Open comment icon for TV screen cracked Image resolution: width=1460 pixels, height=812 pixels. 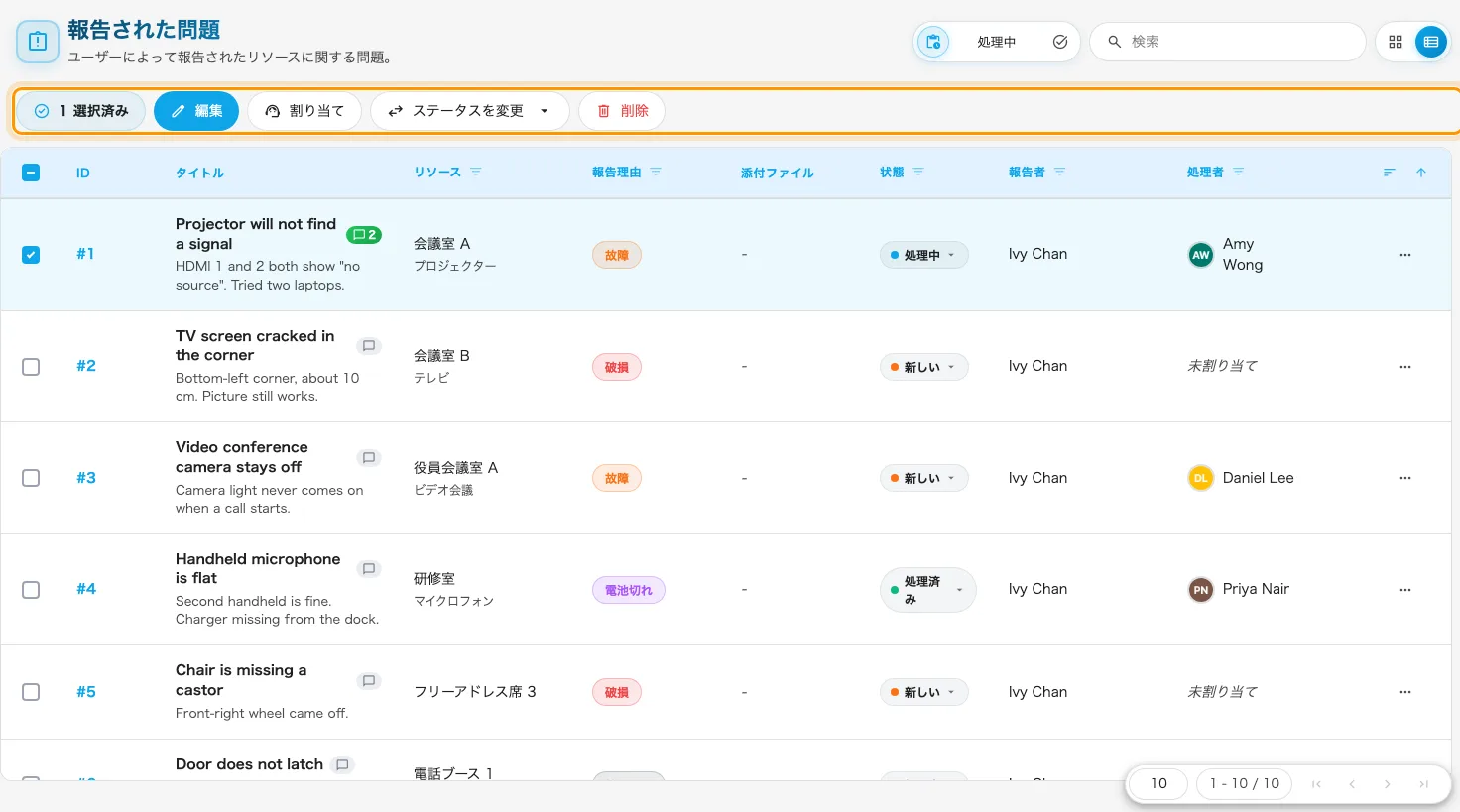click(x=369, y=346)
